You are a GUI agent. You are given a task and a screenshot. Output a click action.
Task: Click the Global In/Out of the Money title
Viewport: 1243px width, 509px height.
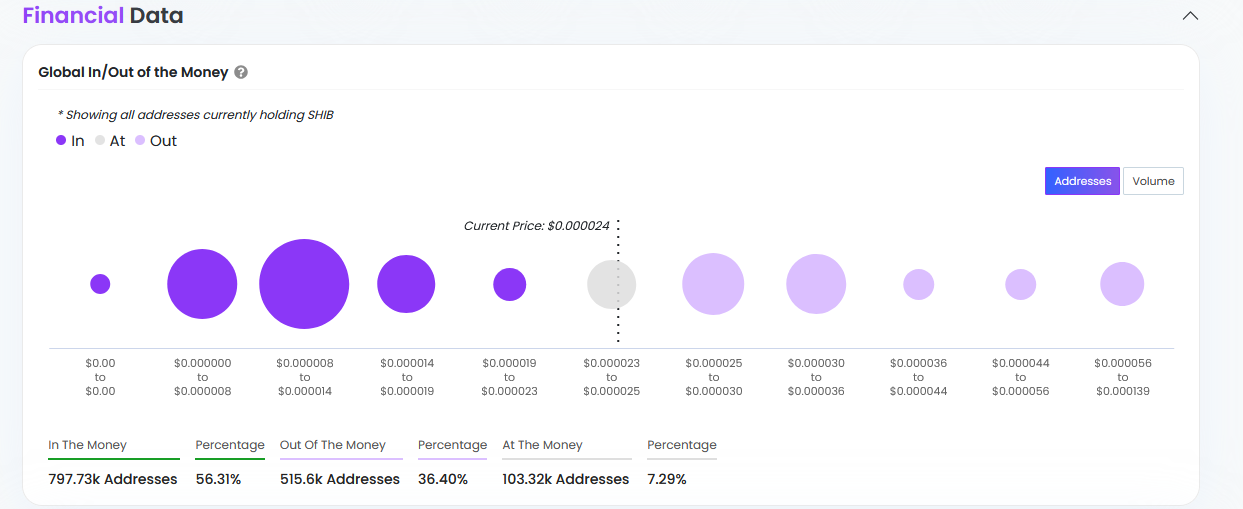(133, 73)
